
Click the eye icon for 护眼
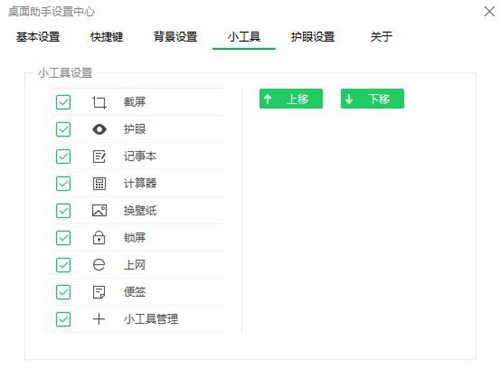click(x=99, y=129)
